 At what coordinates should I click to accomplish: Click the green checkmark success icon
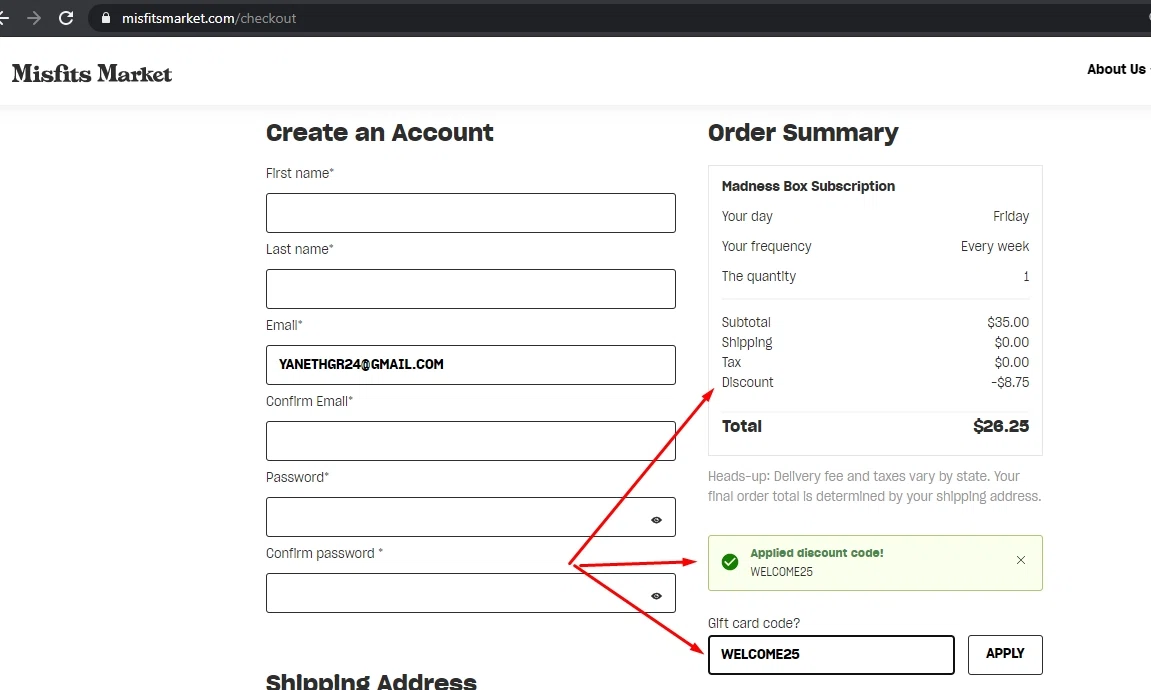[730, 562]
